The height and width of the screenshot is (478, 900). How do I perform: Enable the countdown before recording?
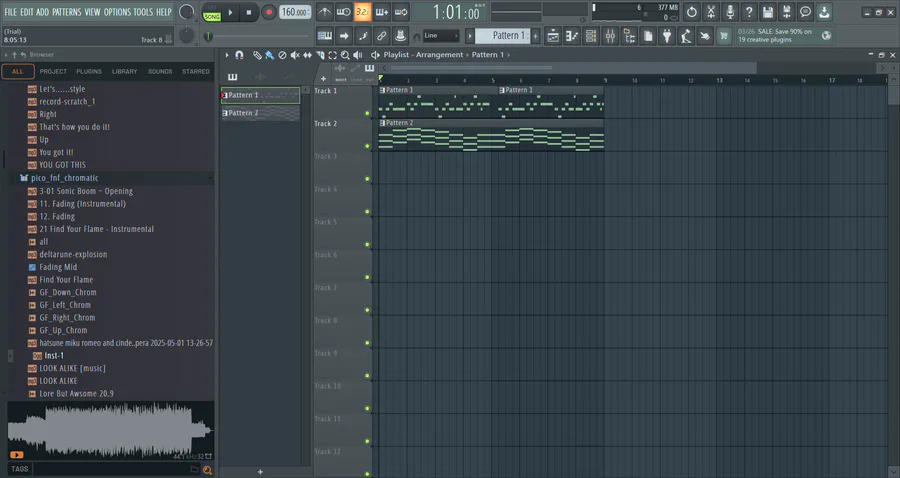pyautogui.click(x=363, y=11)
